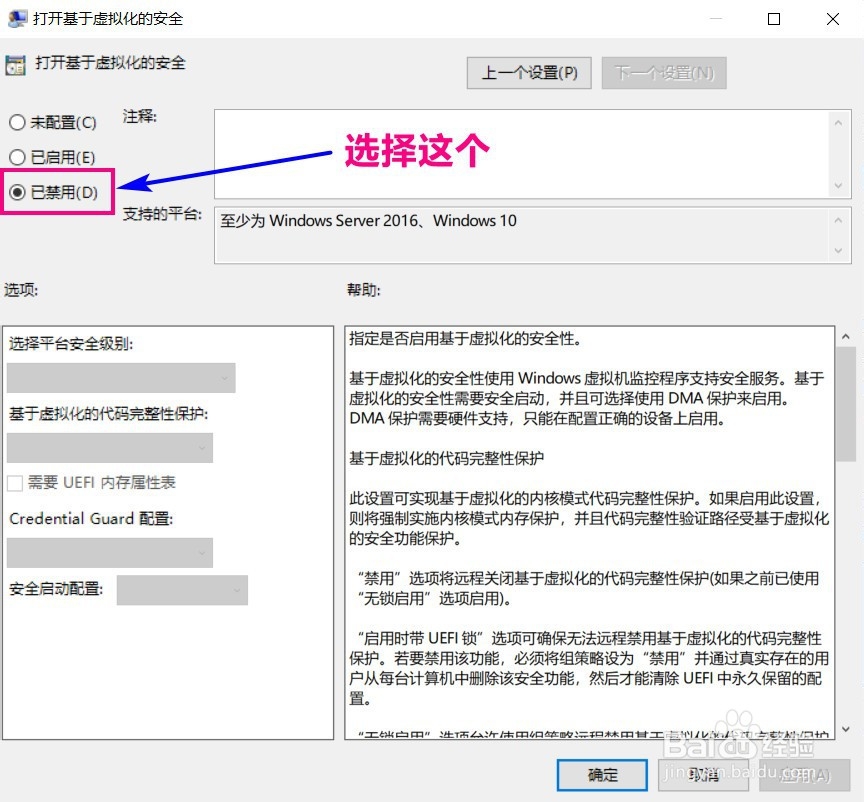Click the 下一个设置(N) button
Viewport: 864px width, 802px height.
pyautogui.click(x=664, y=72)
